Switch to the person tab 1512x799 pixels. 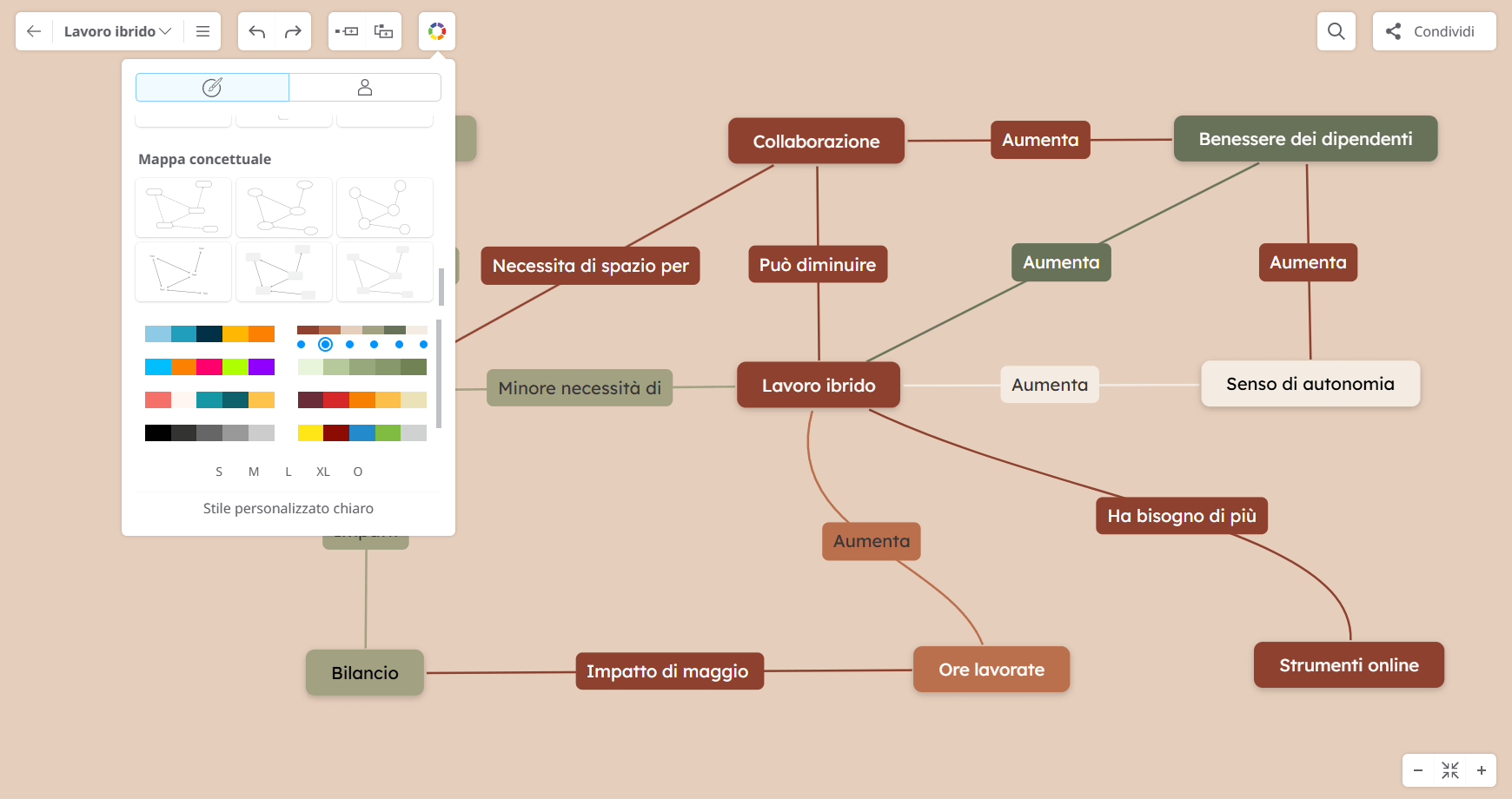point(365,87)
